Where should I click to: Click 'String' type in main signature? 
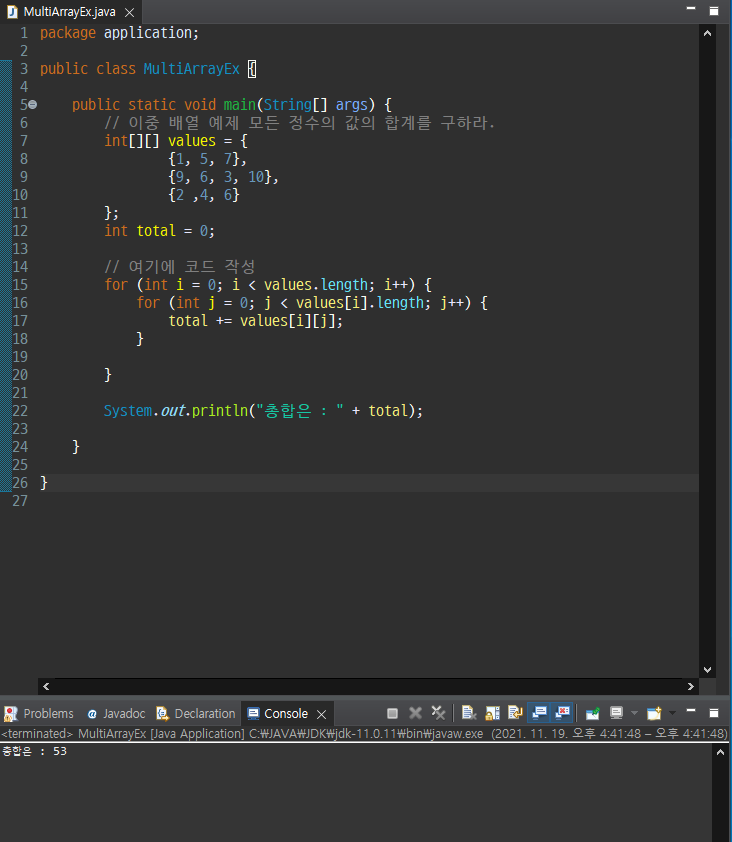pyautogui.click(x=288, y=105)
